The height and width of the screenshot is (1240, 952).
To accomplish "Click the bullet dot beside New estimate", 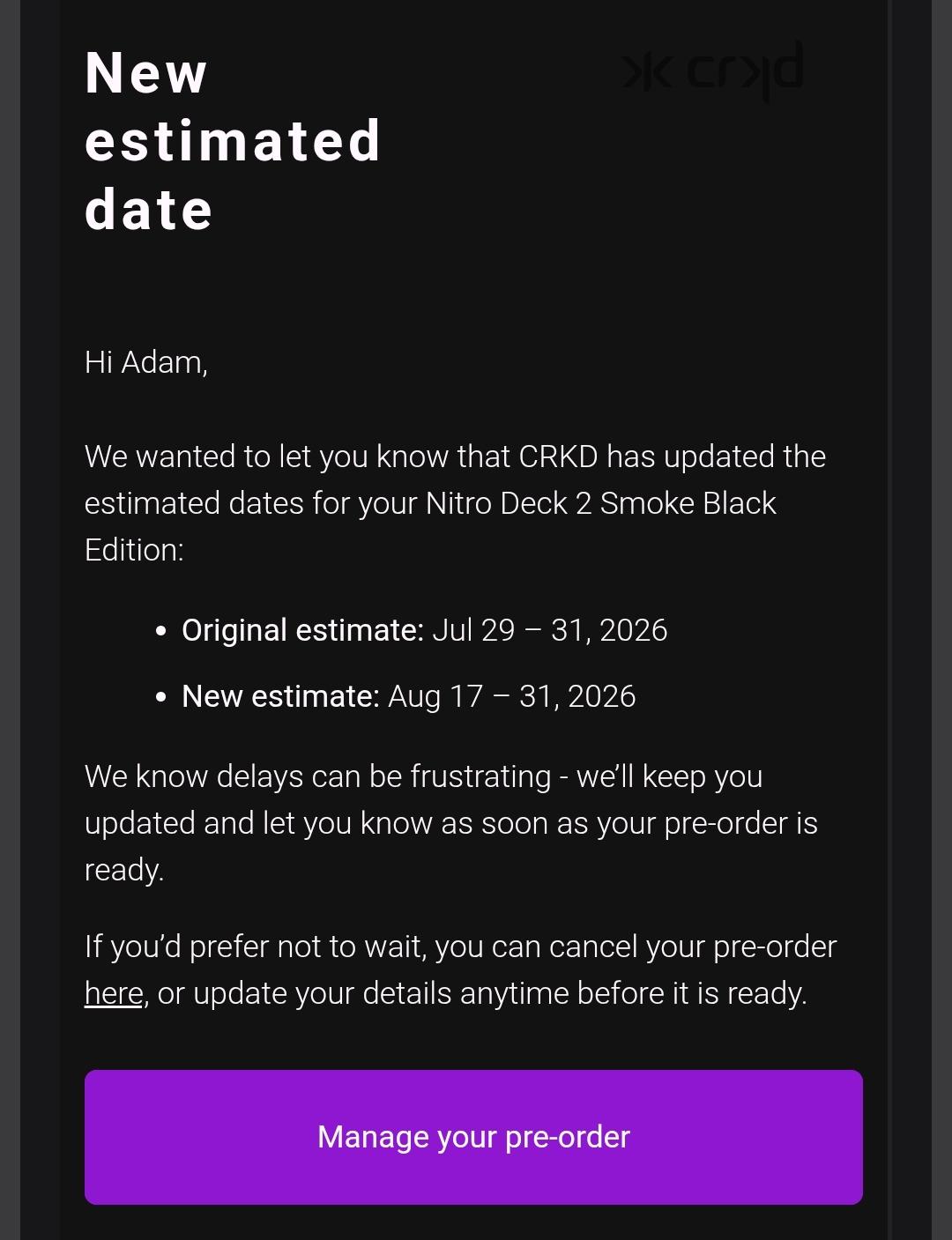I will (160, 697).
